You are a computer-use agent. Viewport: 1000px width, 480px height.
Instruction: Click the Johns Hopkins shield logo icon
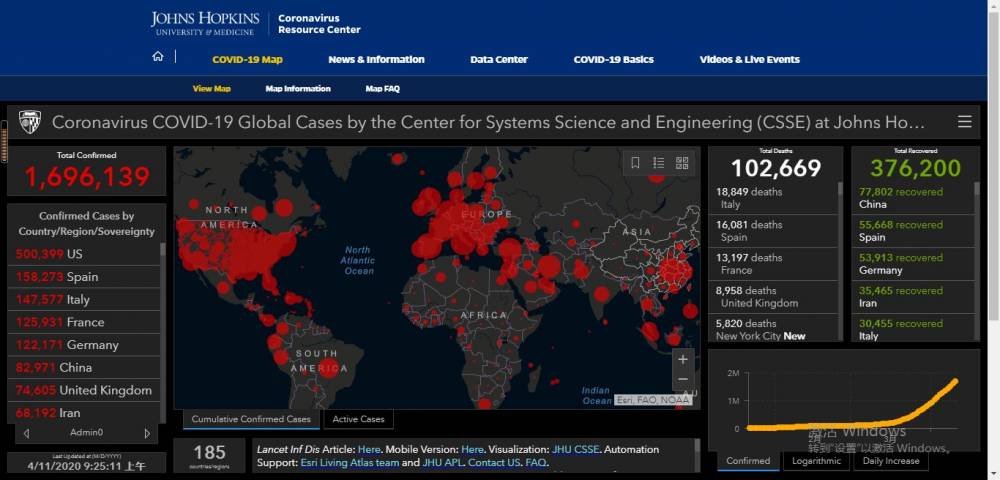coord(29,121)
